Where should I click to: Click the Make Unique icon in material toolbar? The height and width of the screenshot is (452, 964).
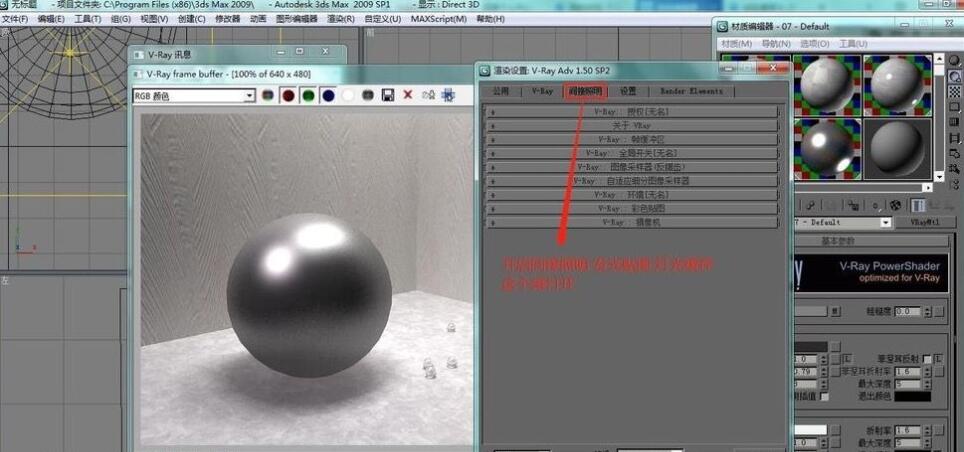pyautogui.click(x=832, y=205)
